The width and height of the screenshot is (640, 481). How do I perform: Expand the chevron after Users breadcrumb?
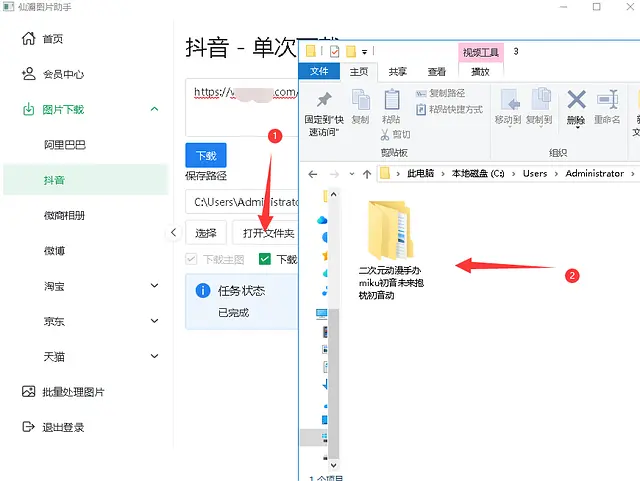coord(556,174)
